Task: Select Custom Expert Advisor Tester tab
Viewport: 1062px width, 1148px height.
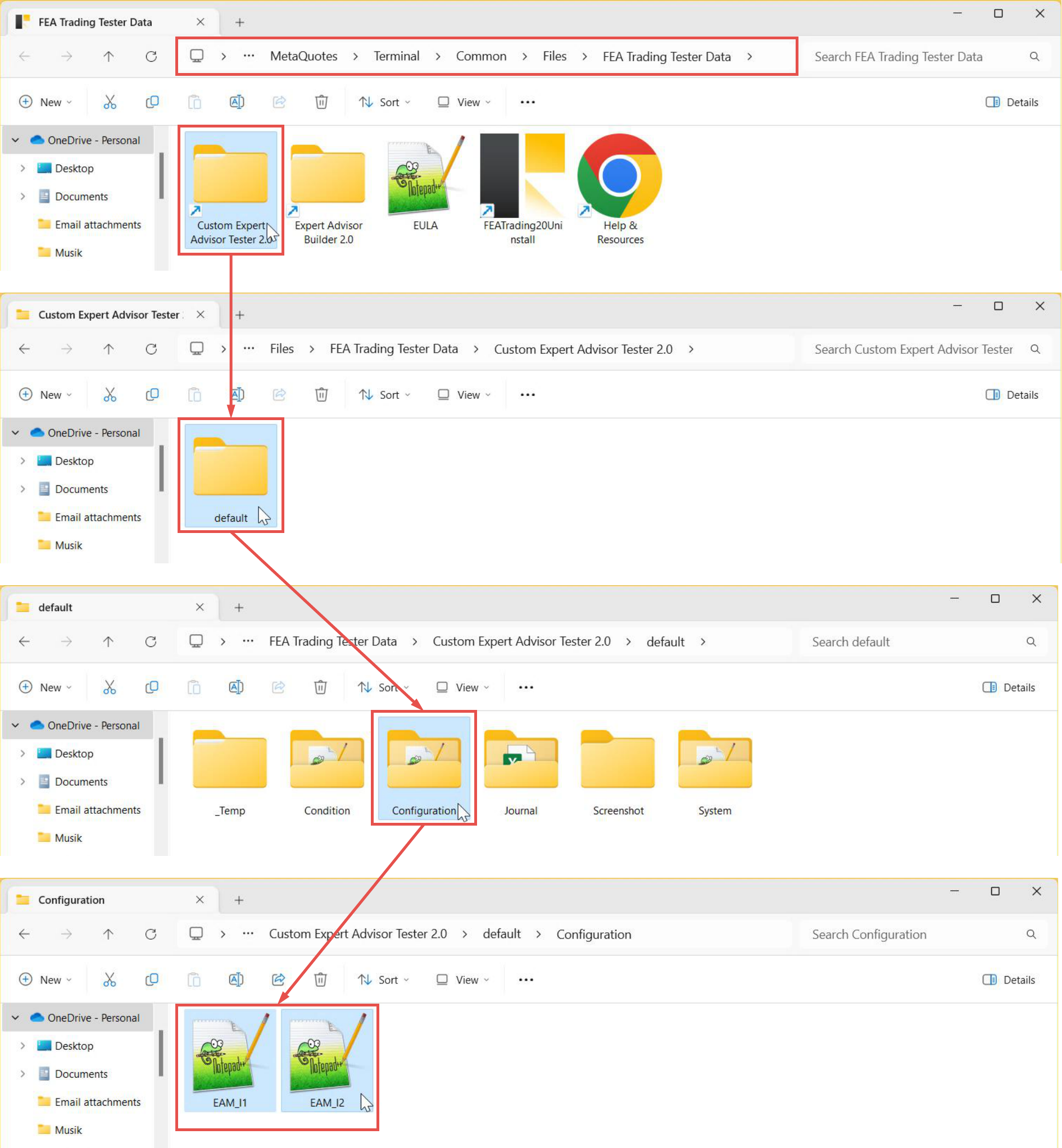Action: pyautogui.click(x=112, y=315)
